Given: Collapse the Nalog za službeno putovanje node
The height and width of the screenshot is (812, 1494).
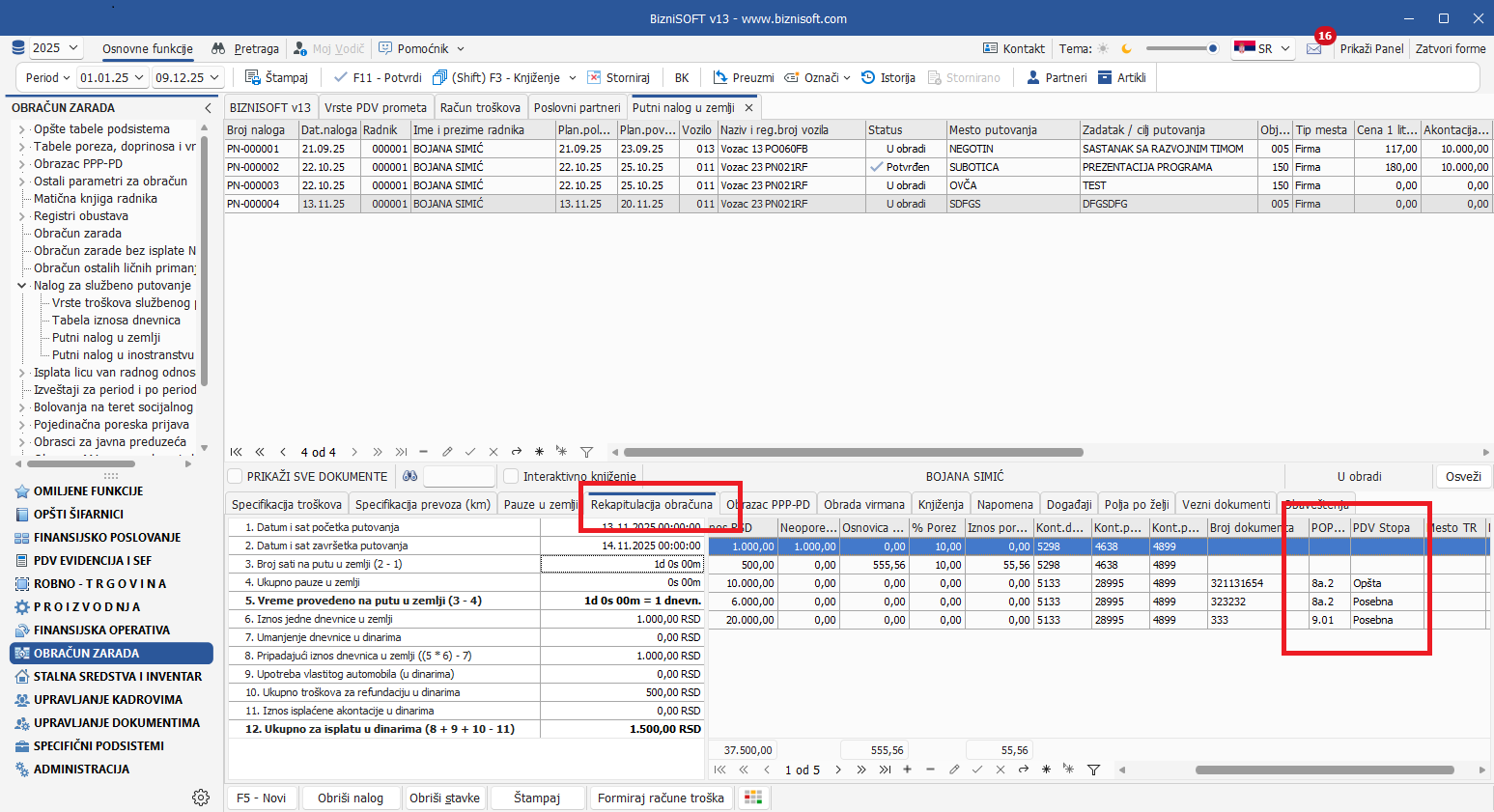Looking at the screenshot, I should pos(22,286).
